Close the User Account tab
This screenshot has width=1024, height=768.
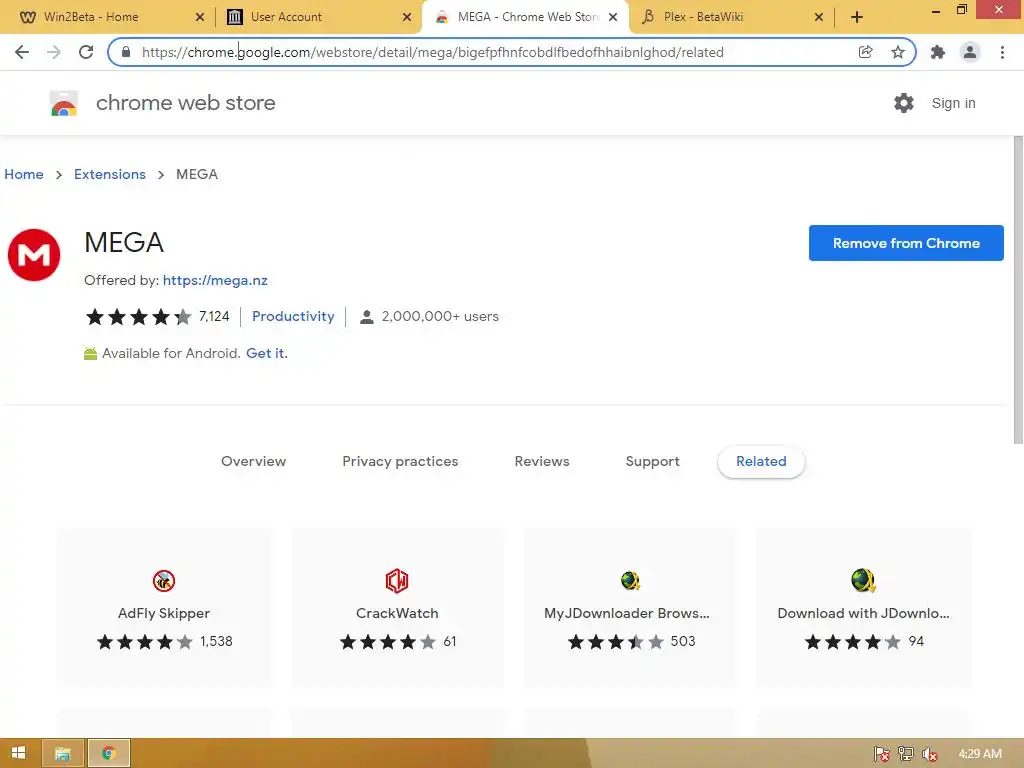point(407,17)
